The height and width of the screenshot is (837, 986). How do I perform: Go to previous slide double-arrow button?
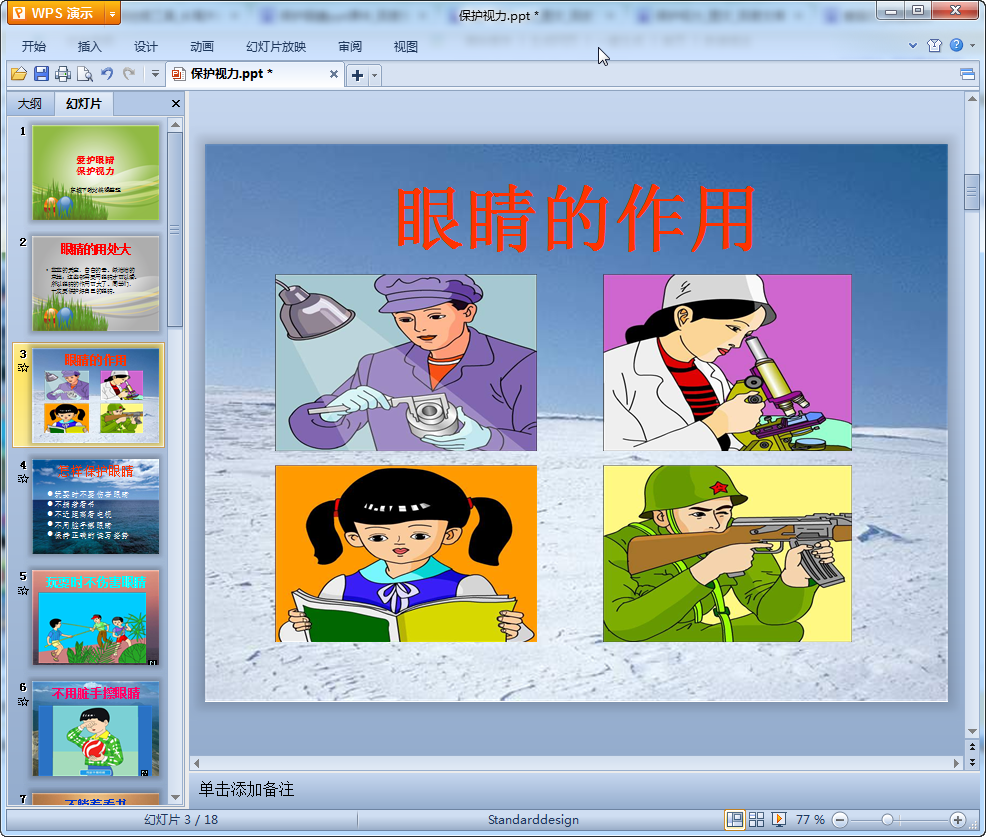[x=972, y=747]
